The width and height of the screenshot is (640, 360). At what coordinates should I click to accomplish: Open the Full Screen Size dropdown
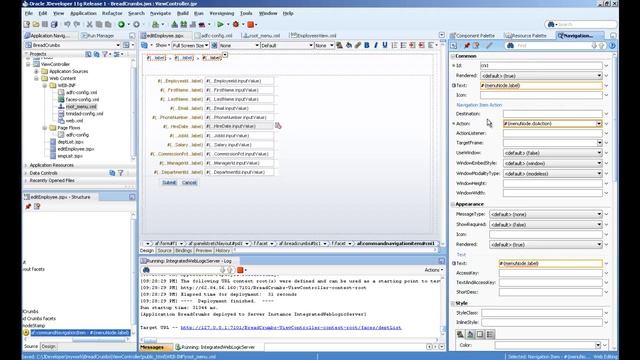pyautogui.click(x=190, y=45)
